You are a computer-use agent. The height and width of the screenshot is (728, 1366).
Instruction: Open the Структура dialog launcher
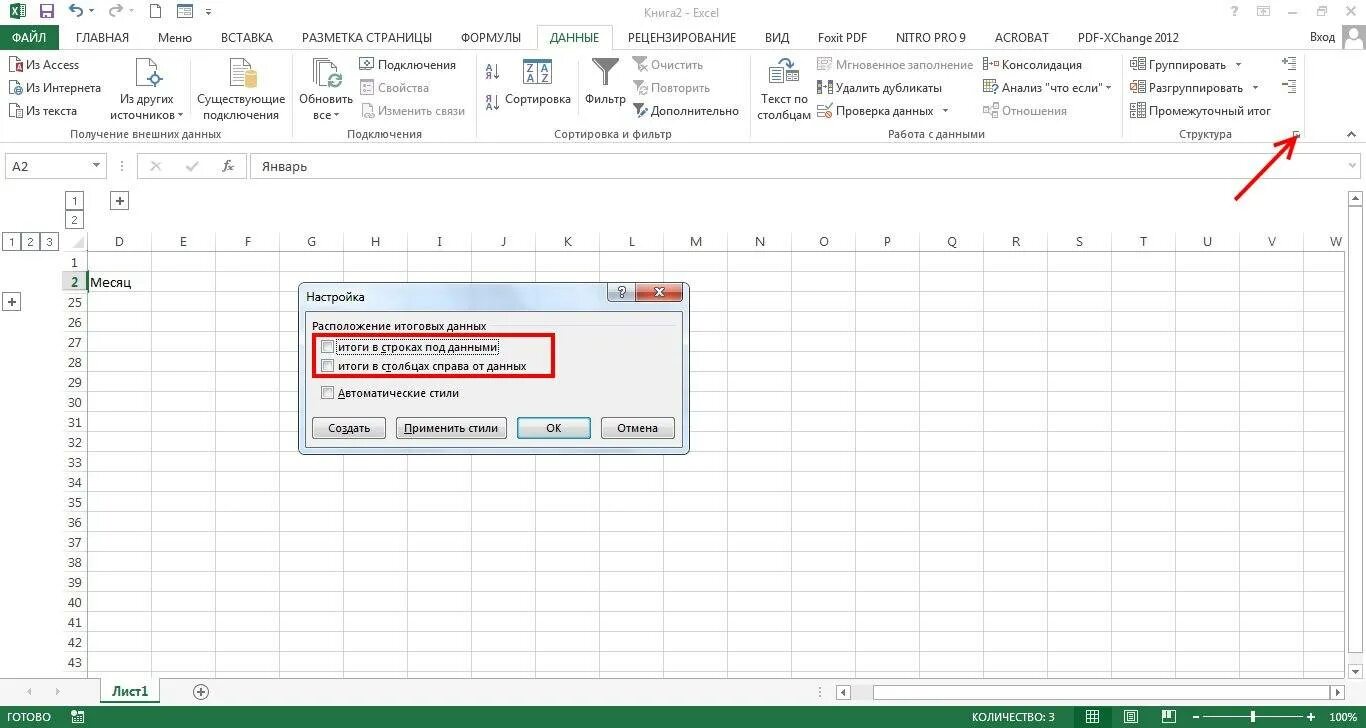pos(1296,134)
